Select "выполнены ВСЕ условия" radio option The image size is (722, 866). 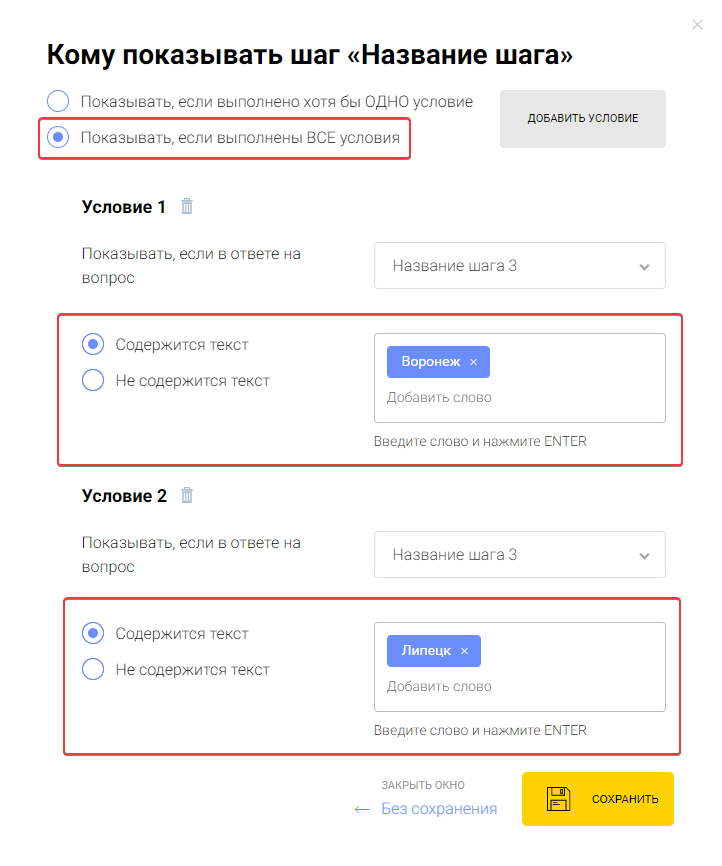(x=58, y=137)
